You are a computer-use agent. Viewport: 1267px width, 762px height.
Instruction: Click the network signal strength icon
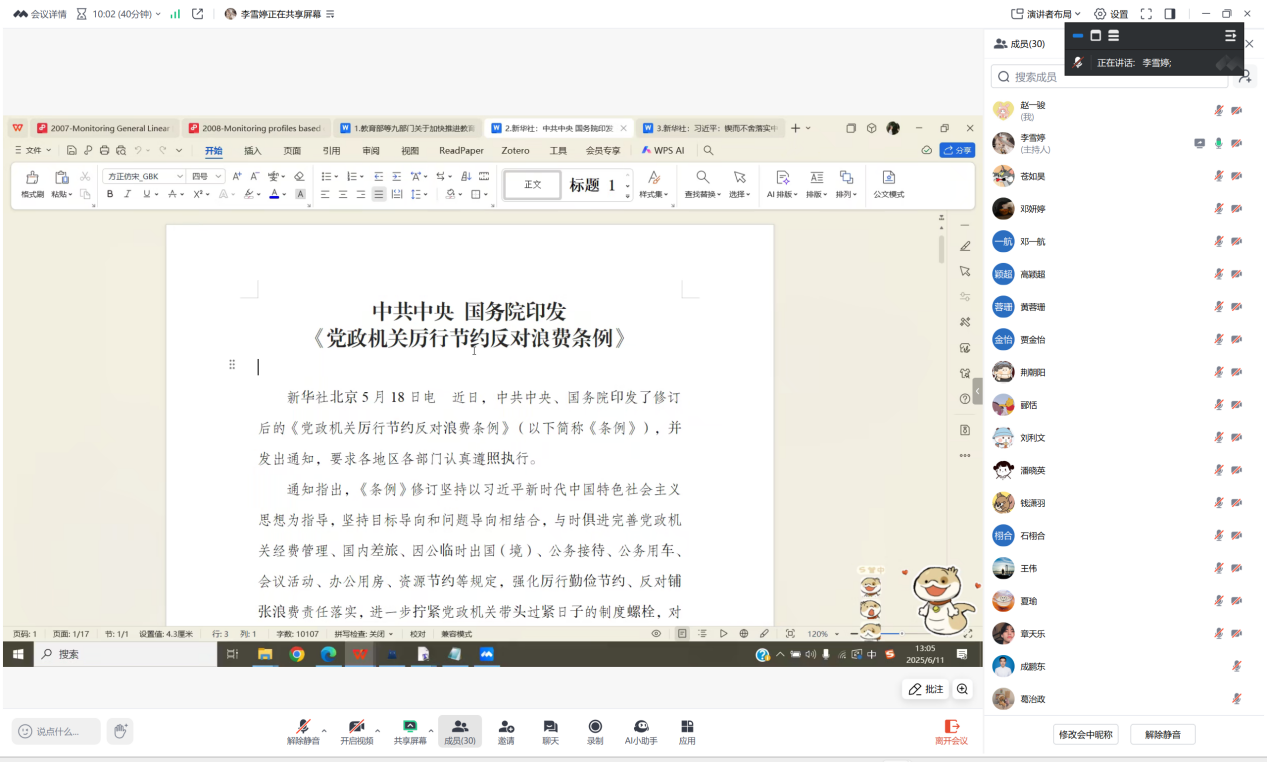pos(175,14)
